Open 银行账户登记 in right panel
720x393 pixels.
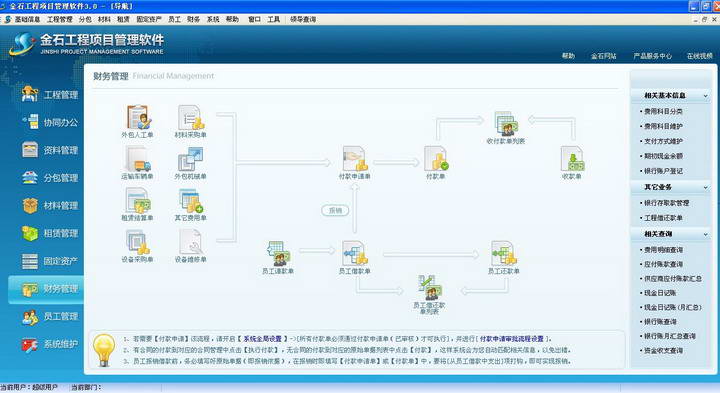tap(663, 171)
